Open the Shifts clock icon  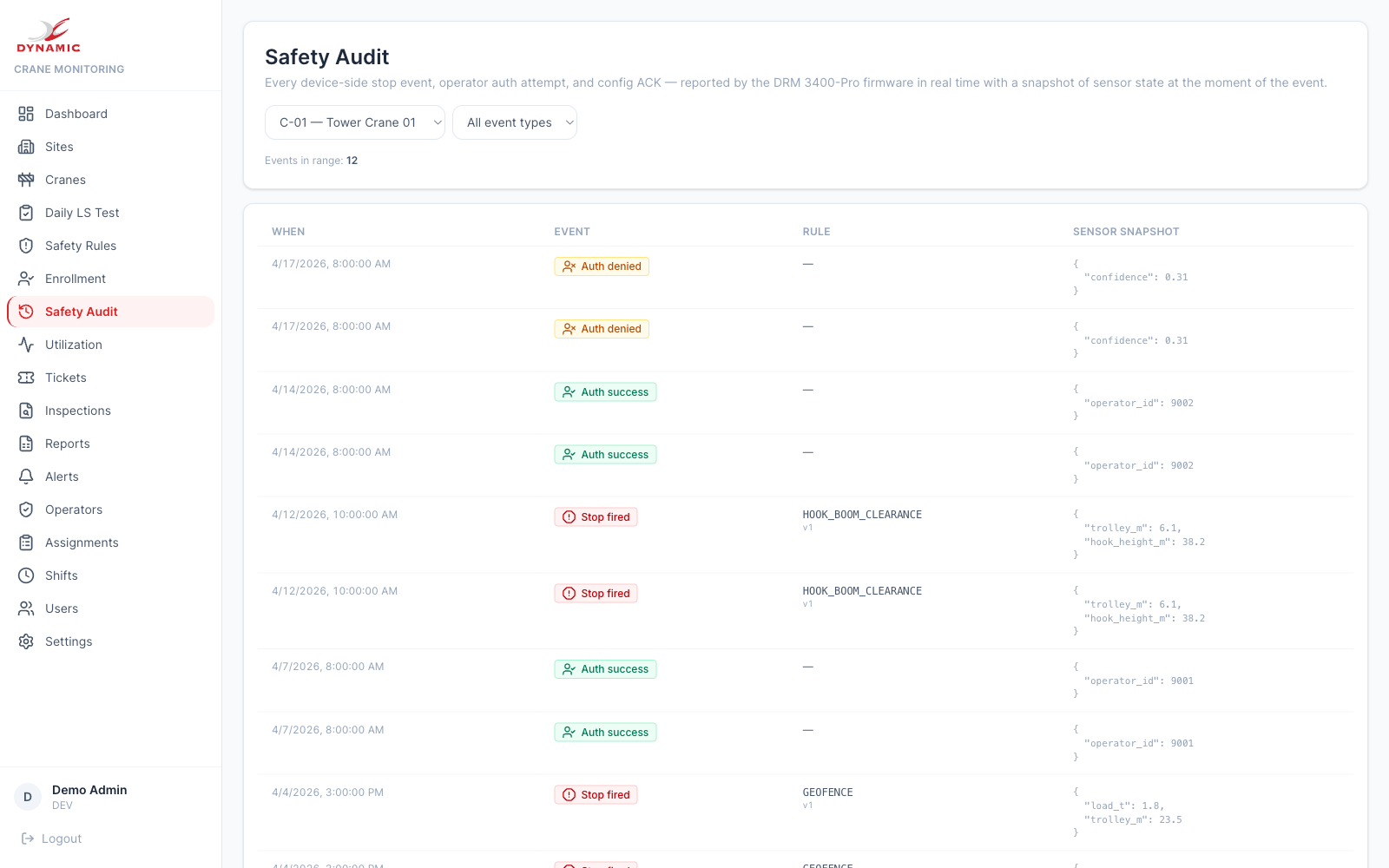click(x=27, y=575)
